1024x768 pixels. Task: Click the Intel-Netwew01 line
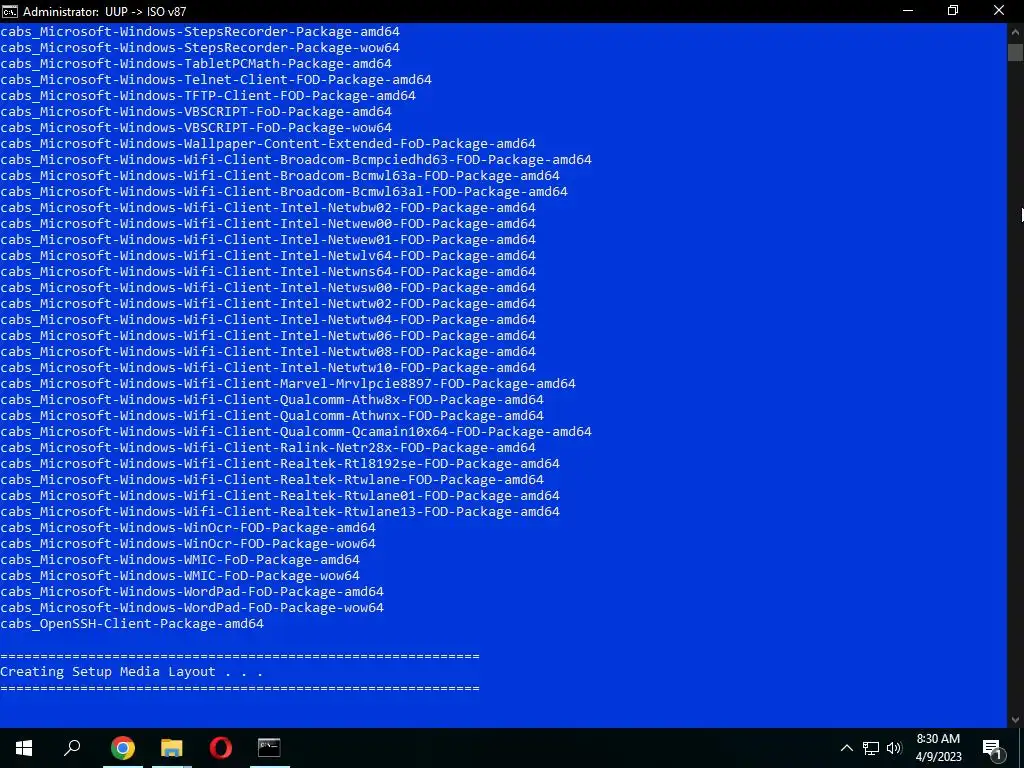[x=268, y=240]
